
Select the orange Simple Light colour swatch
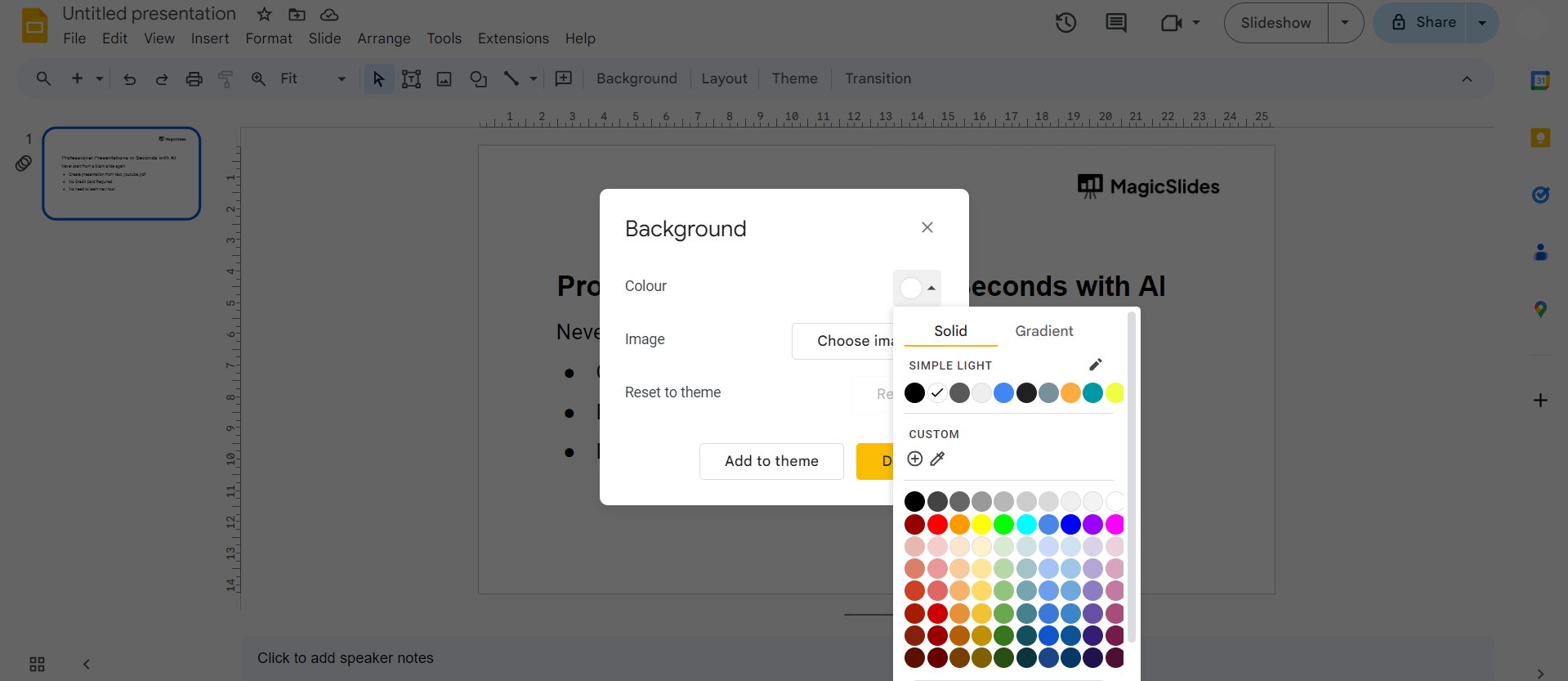click(1070, 393)
